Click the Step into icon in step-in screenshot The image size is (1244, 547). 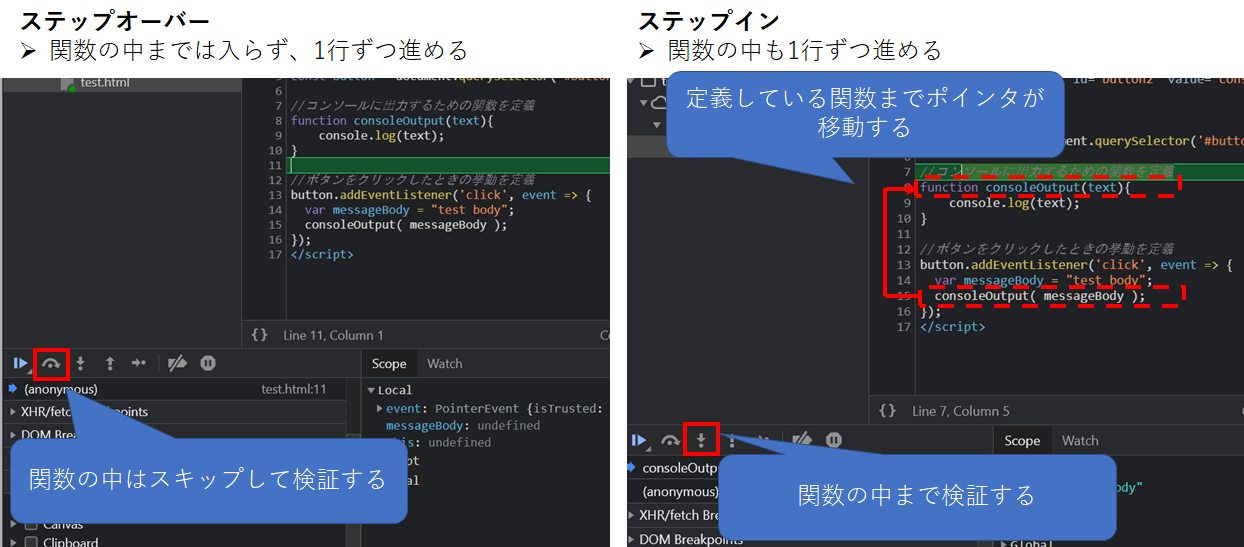(x=702, y=440)
